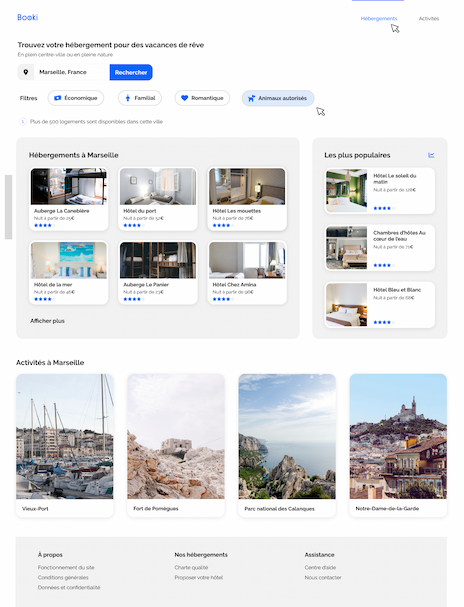Click the dog icon in Animaux autorisés
Image resolution: width=464 pixels, height=607 pixels.
(252, 98)
